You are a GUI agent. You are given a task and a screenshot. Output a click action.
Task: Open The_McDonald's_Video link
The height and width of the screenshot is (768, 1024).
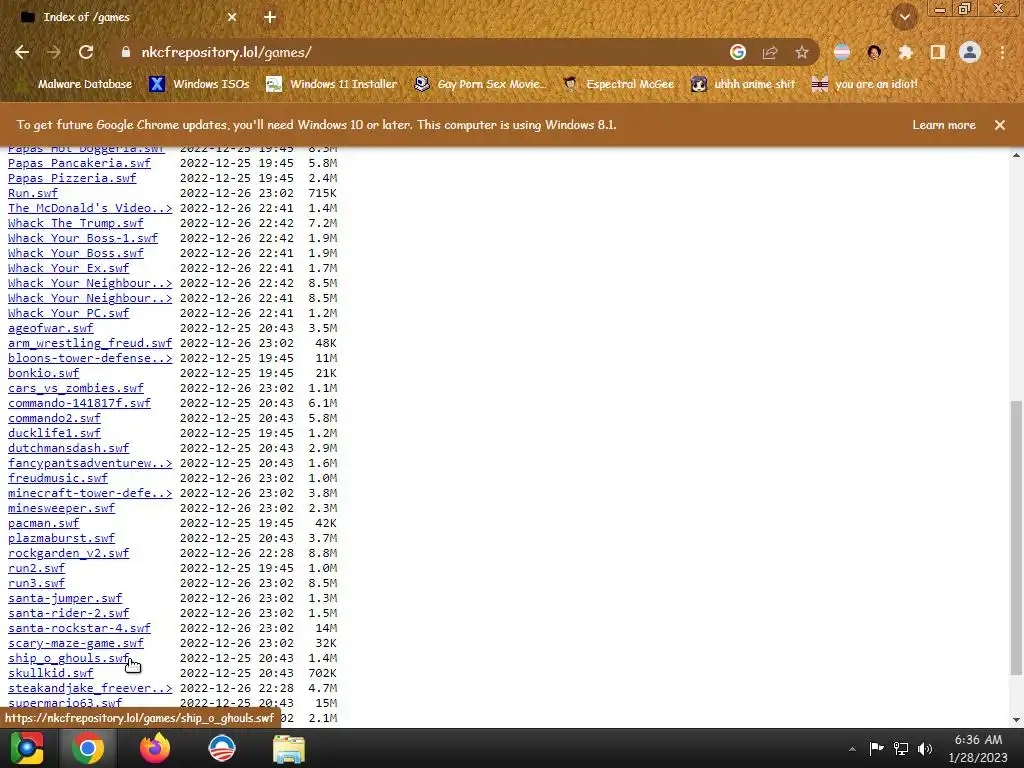[90, 208]
